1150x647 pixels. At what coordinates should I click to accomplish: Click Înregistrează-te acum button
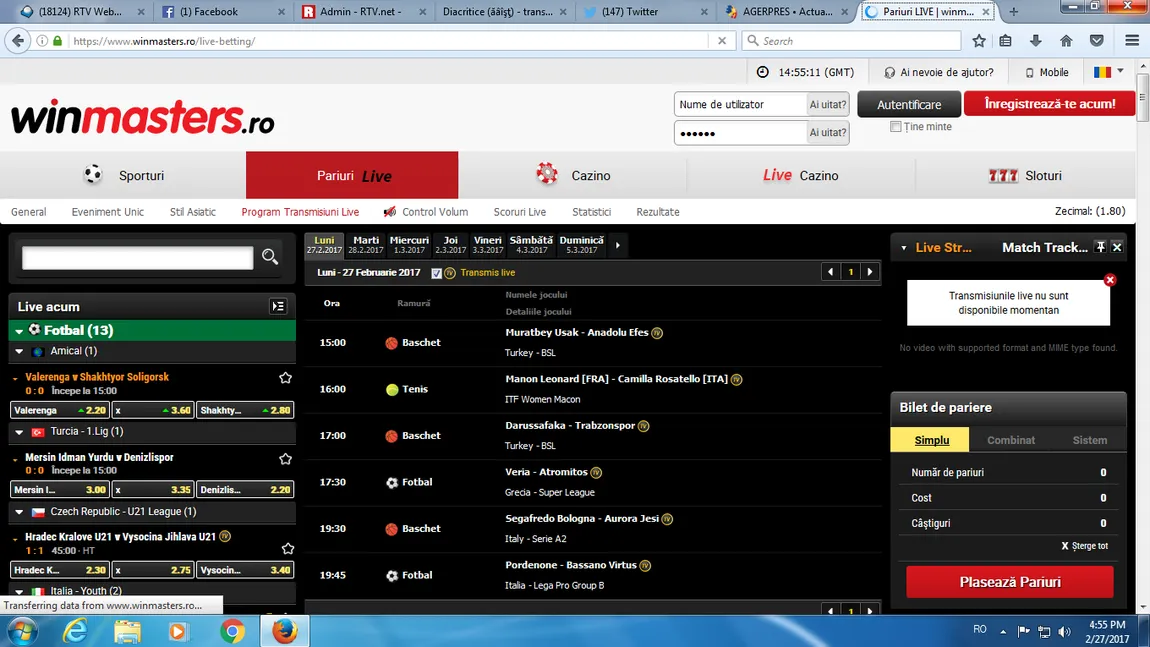click(1050, 103)
